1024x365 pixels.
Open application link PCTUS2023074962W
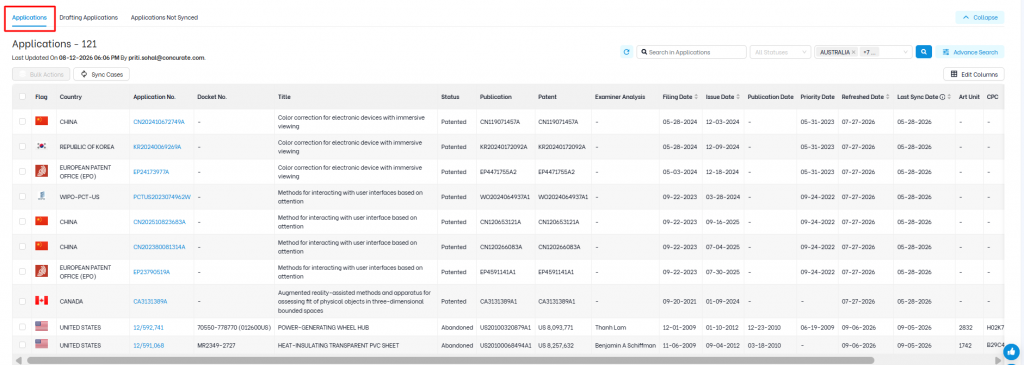click(162, 196)
